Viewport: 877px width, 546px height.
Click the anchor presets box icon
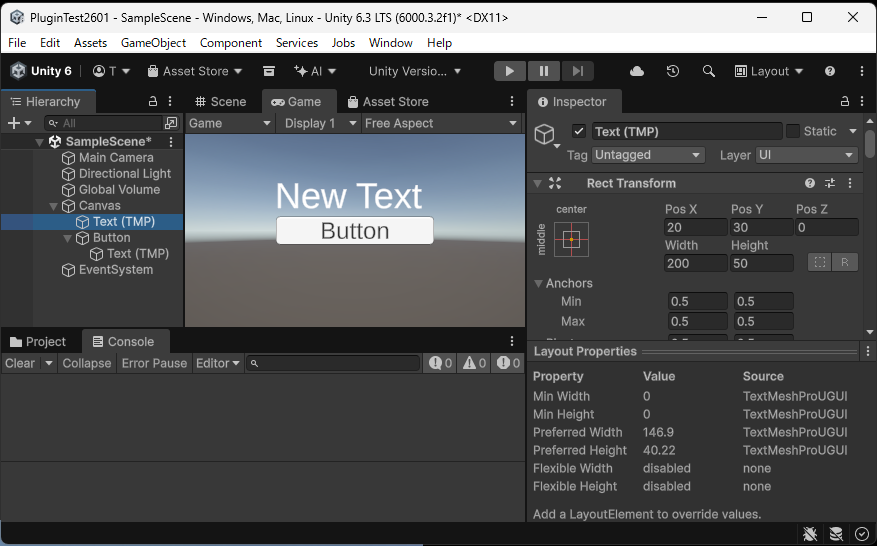click(x=571, y=239)
